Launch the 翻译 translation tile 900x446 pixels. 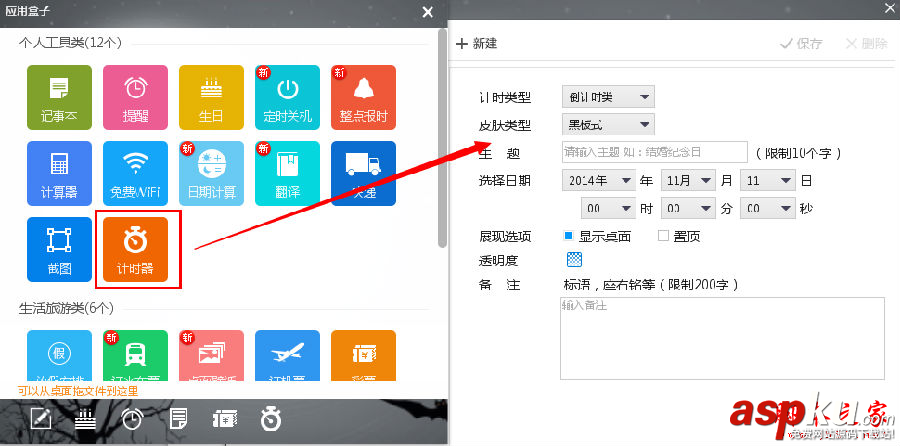(x=288, y=173)
